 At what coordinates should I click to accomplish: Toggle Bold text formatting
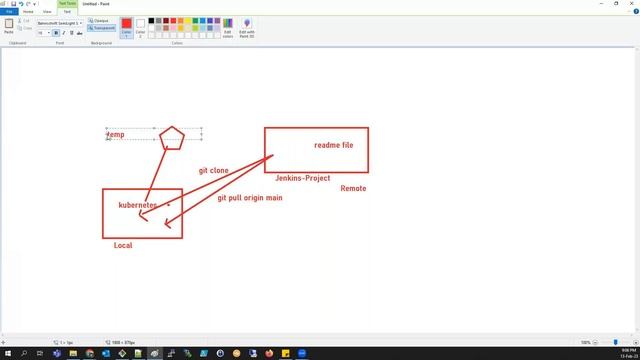[56, 33]
